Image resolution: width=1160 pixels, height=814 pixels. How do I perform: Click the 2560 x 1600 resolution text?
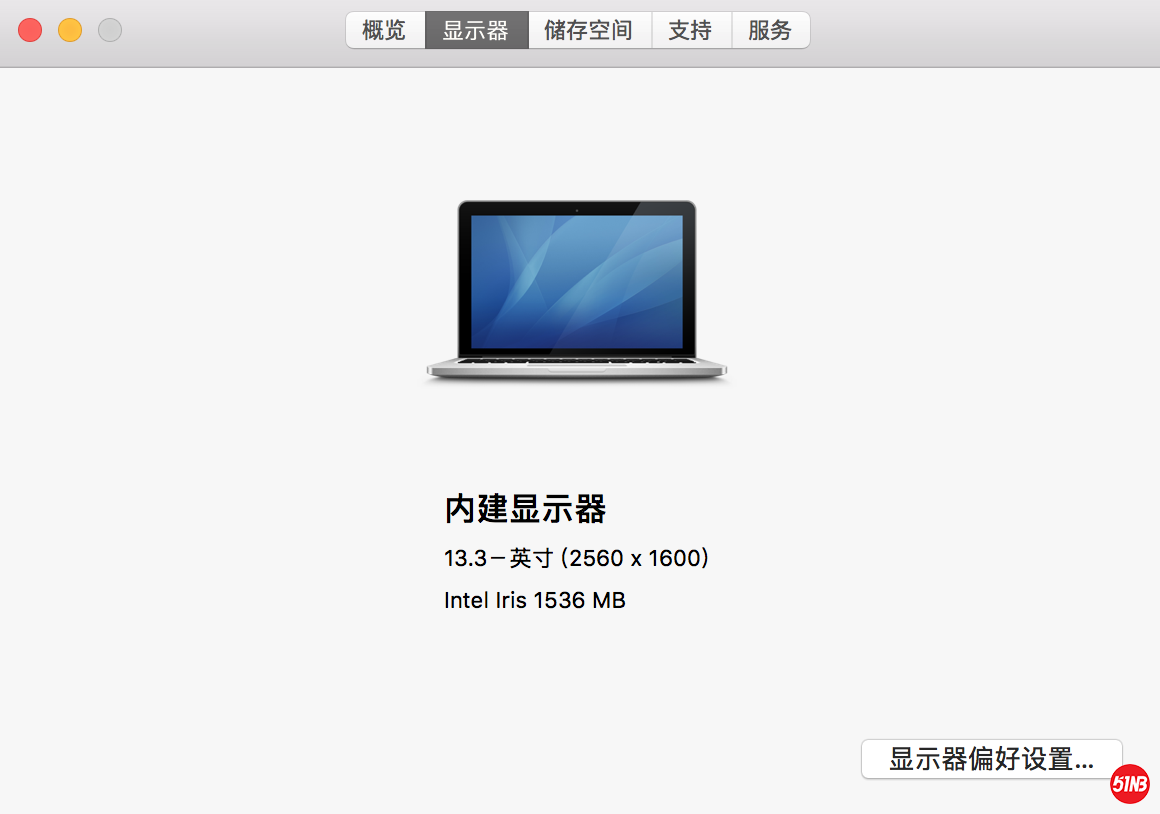pyautogui.click(x=635, y=558)
